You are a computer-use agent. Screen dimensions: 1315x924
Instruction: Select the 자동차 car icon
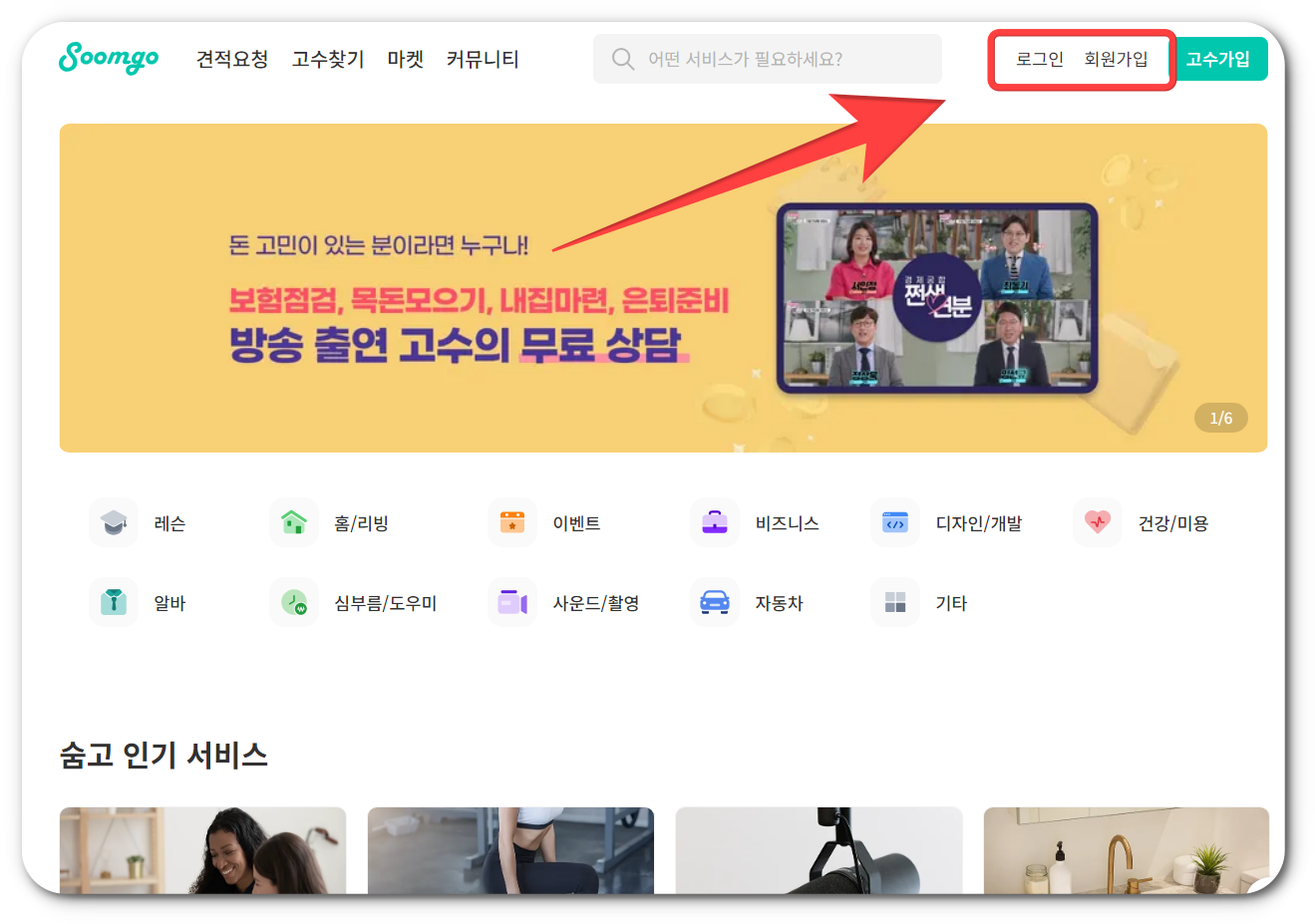point(714,602)
